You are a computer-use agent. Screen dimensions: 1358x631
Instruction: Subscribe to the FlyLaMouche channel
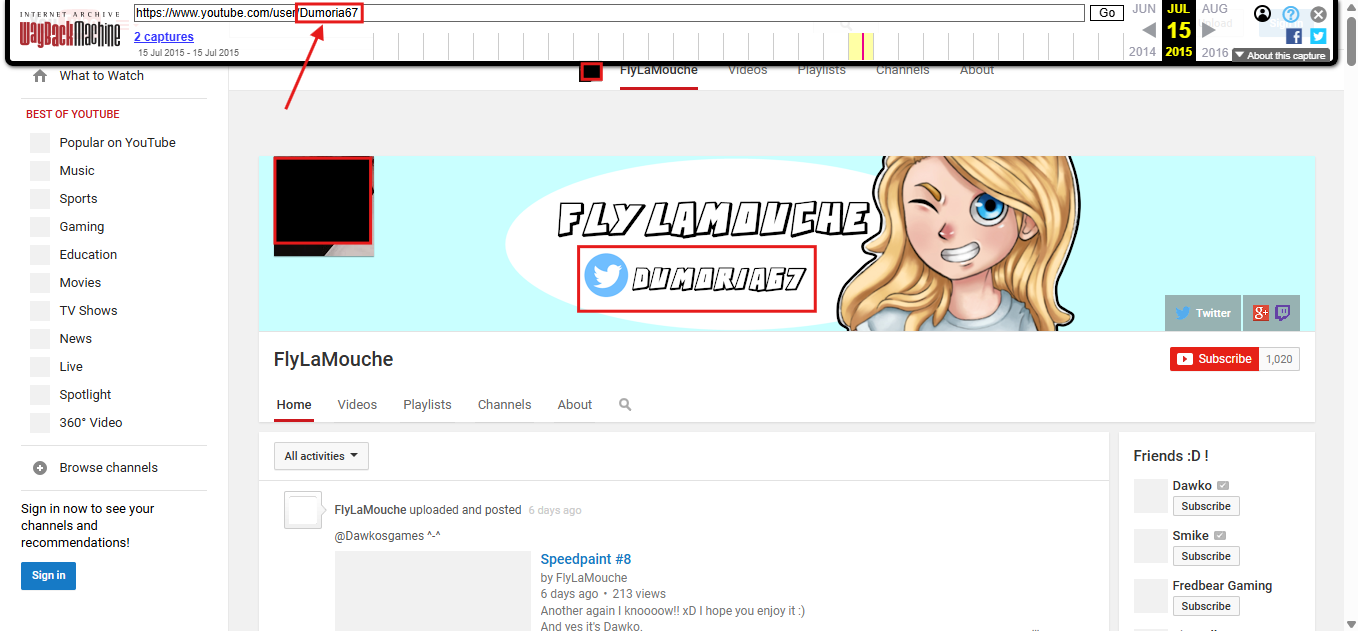1215,359
